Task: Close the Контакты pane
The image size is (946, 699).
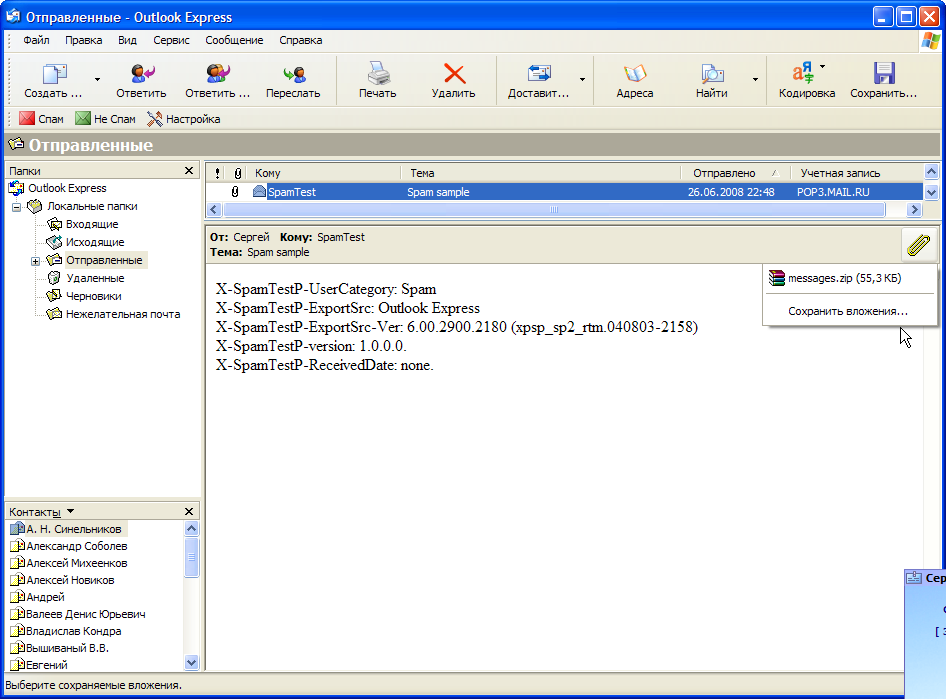Action: point(189,511)
